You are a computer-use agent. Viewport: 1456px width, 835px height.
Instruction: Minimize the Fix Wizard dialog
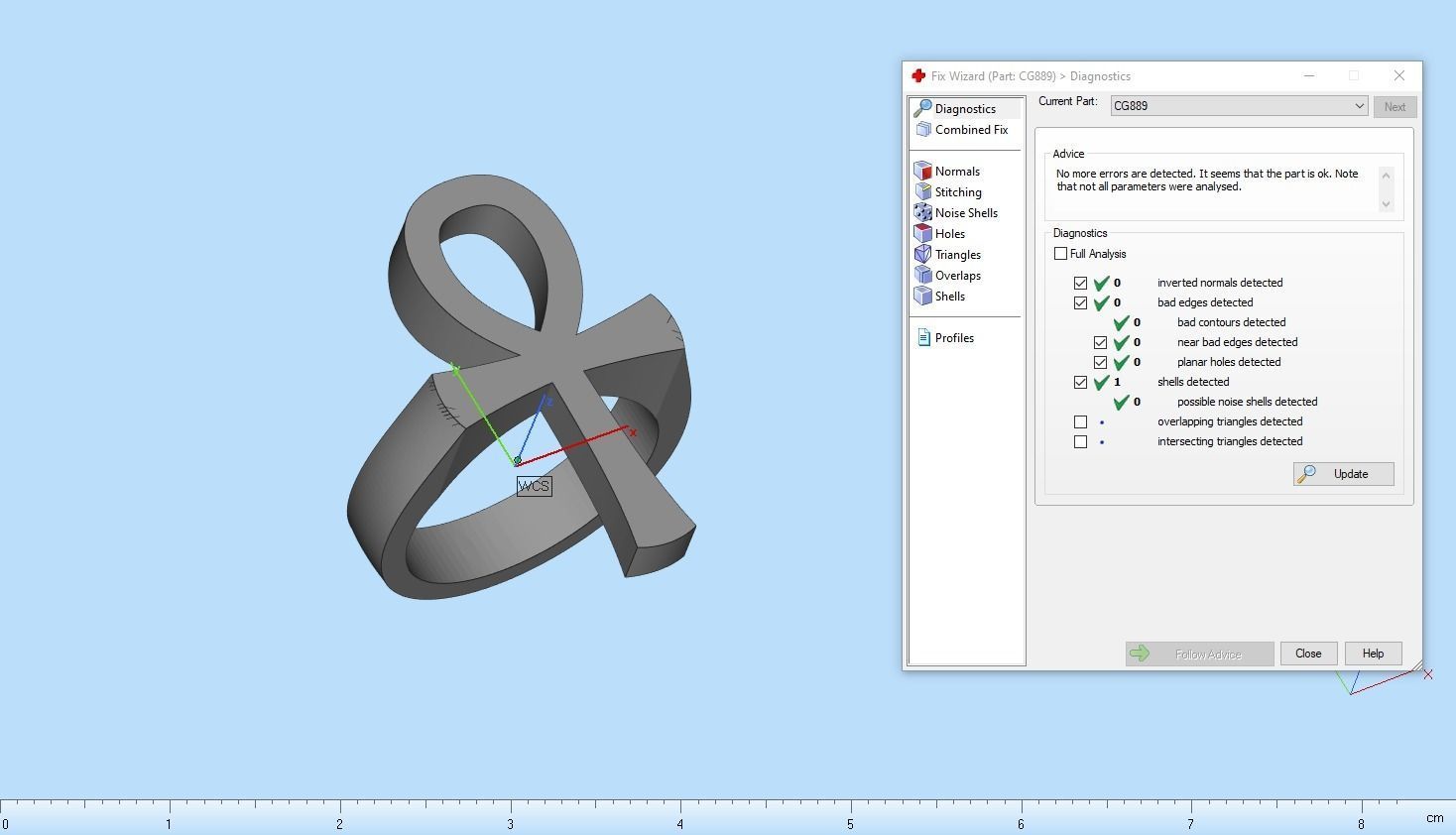tap(1309, 76)
